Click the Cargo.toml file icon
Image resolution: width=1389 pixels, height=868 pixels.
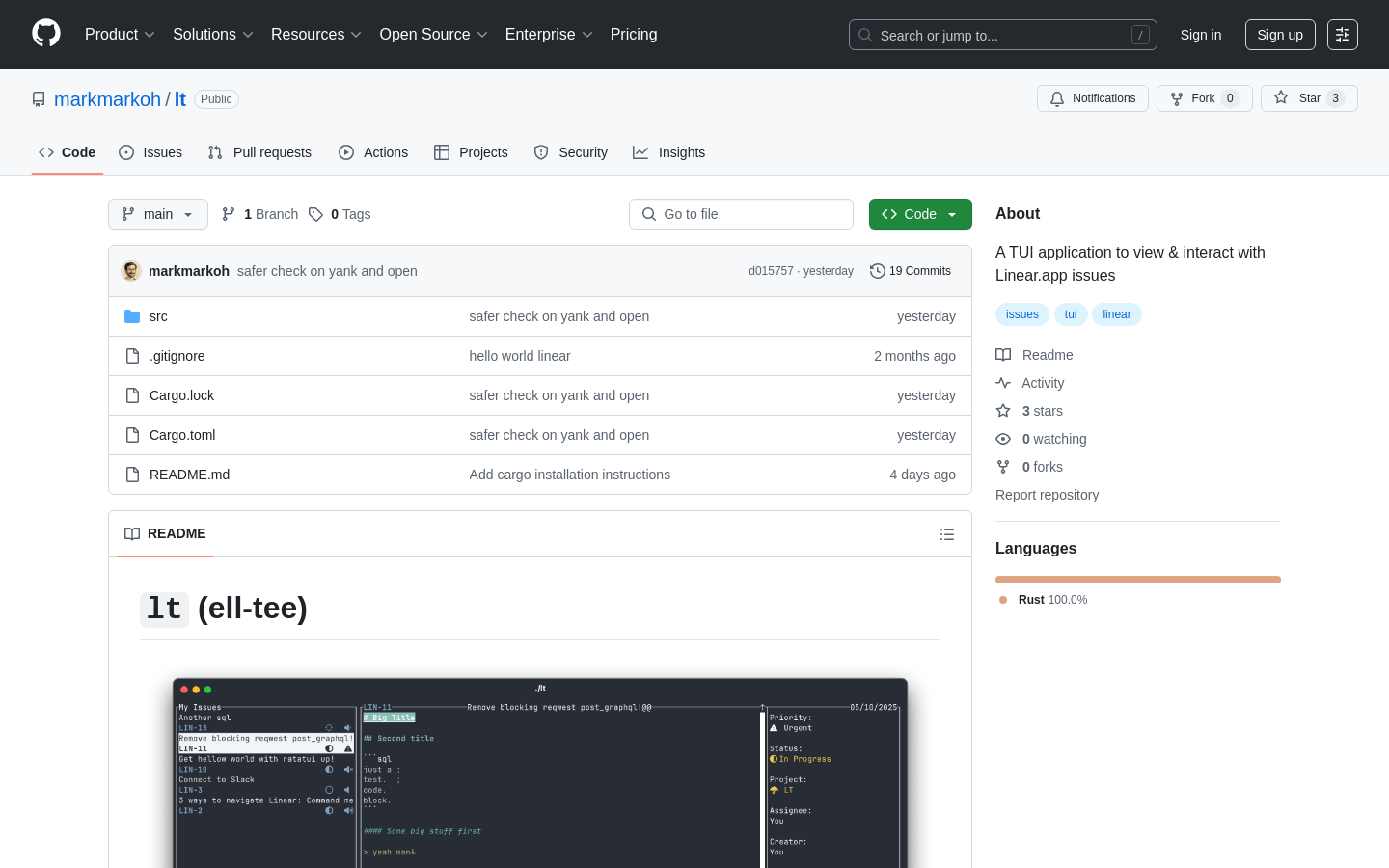click(x=132, y=435)
